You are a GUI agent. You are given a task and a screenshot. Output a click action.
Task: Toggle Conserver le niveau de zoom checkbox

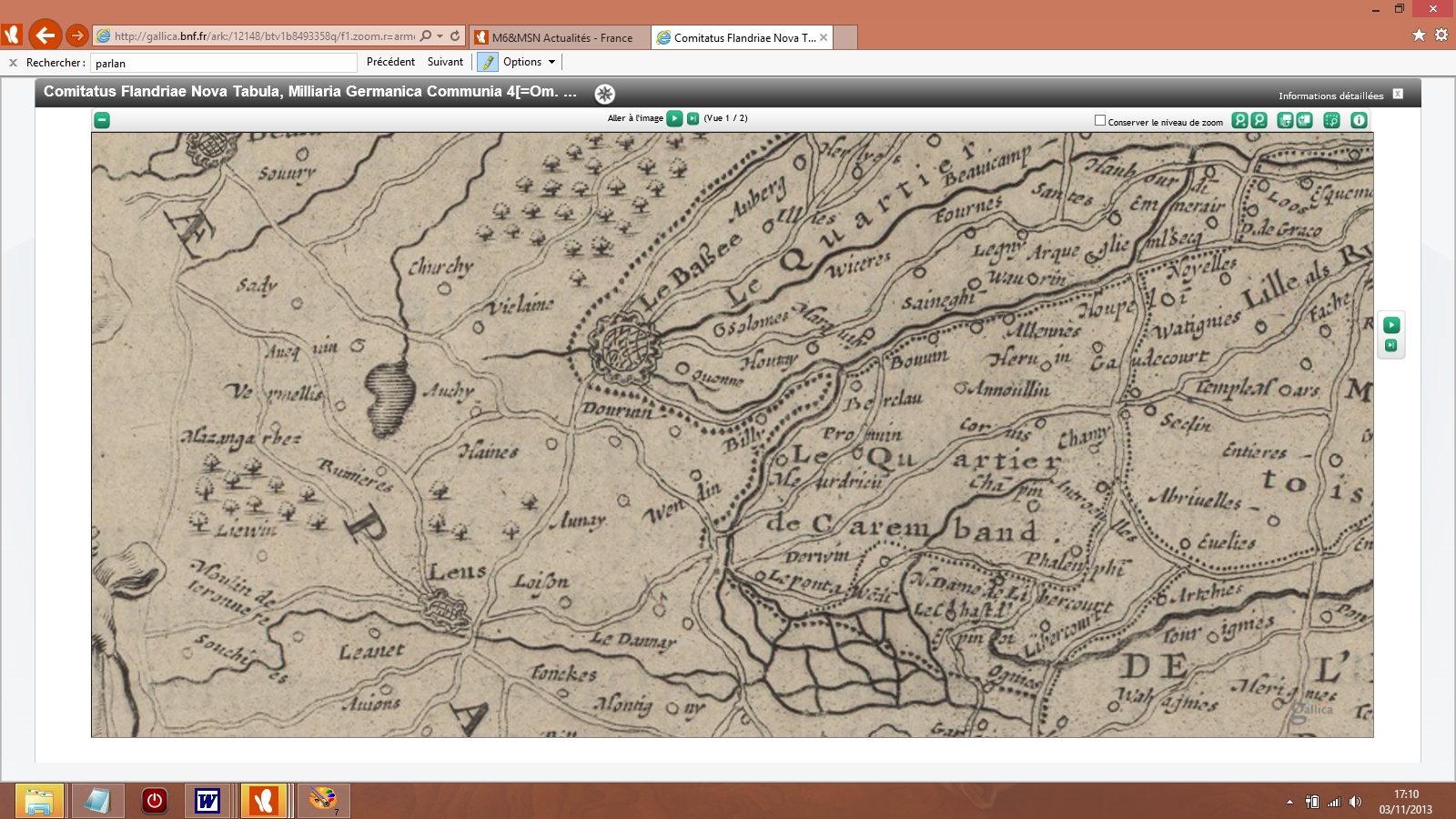coord(1099,120)
